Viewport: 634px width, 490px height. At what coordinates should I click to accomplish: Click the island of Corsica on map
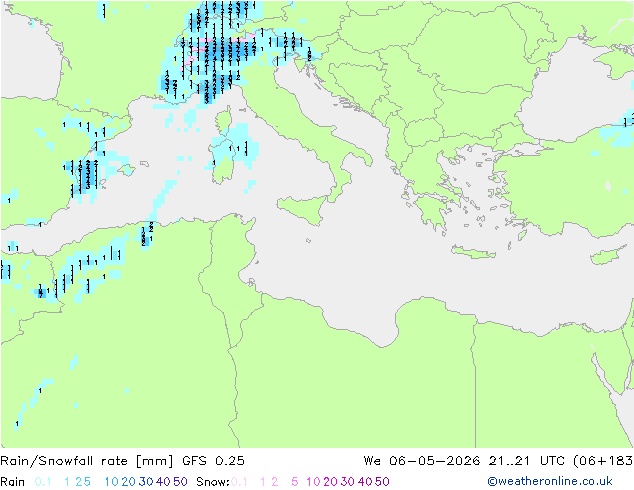(224, 121)
